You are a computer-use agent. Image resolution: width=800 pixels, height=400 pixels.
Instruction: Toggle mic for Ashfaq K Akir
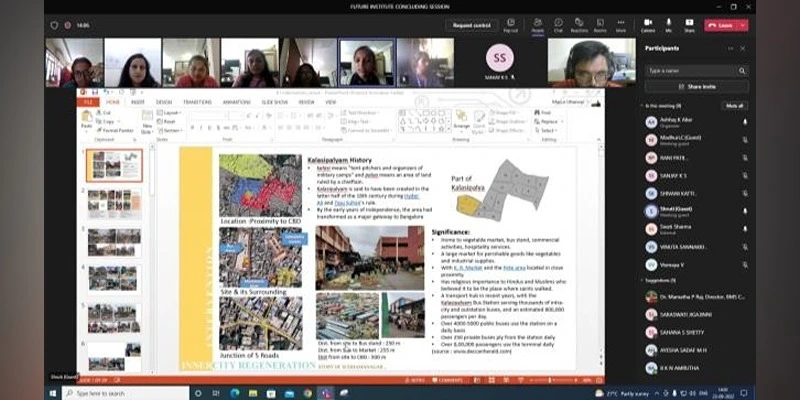(745, 122)
